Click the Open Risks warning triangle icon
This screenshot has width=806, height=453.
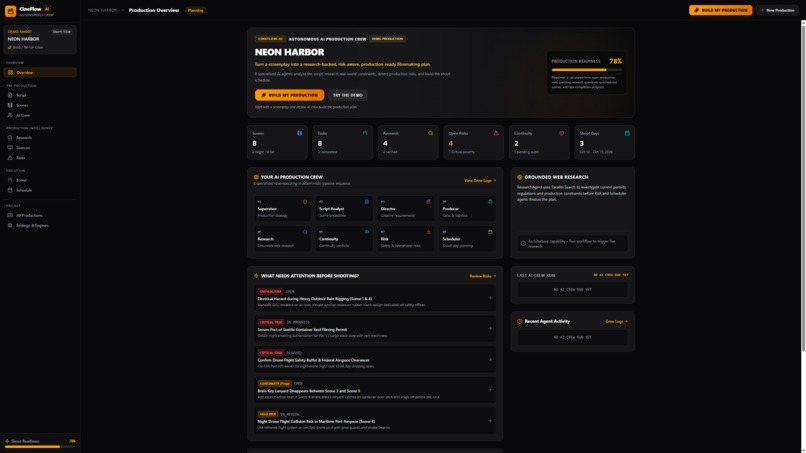[496, 133]
